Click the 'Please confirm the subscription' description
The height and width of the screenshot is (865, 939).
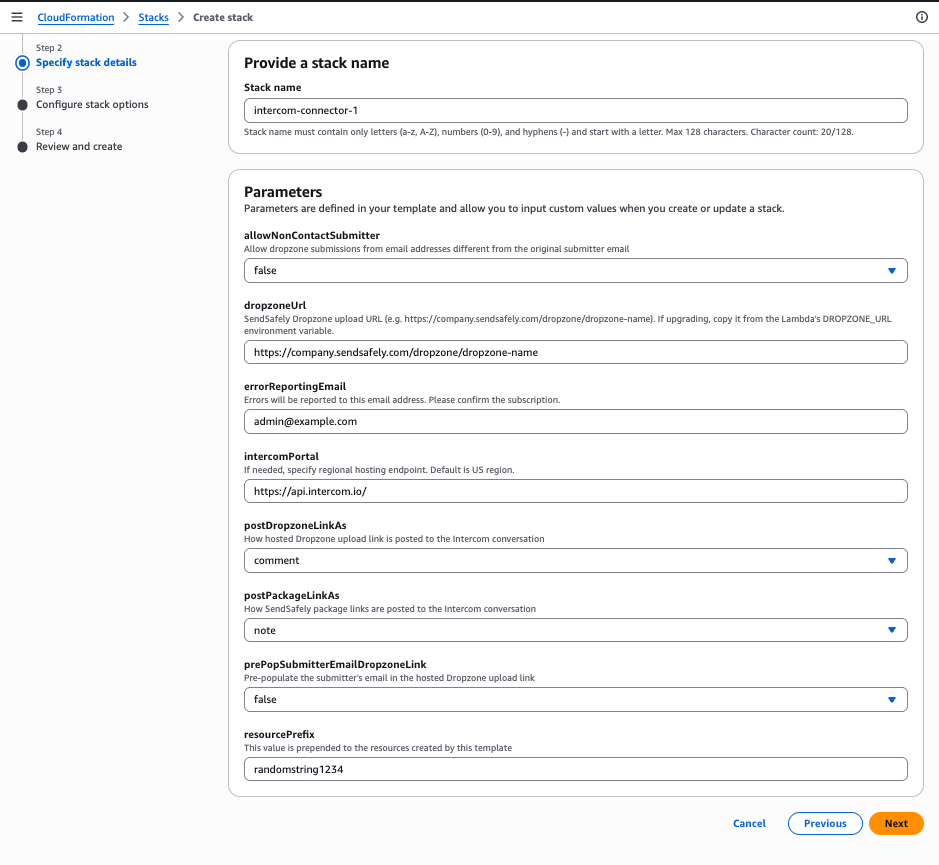coord(495,400)
